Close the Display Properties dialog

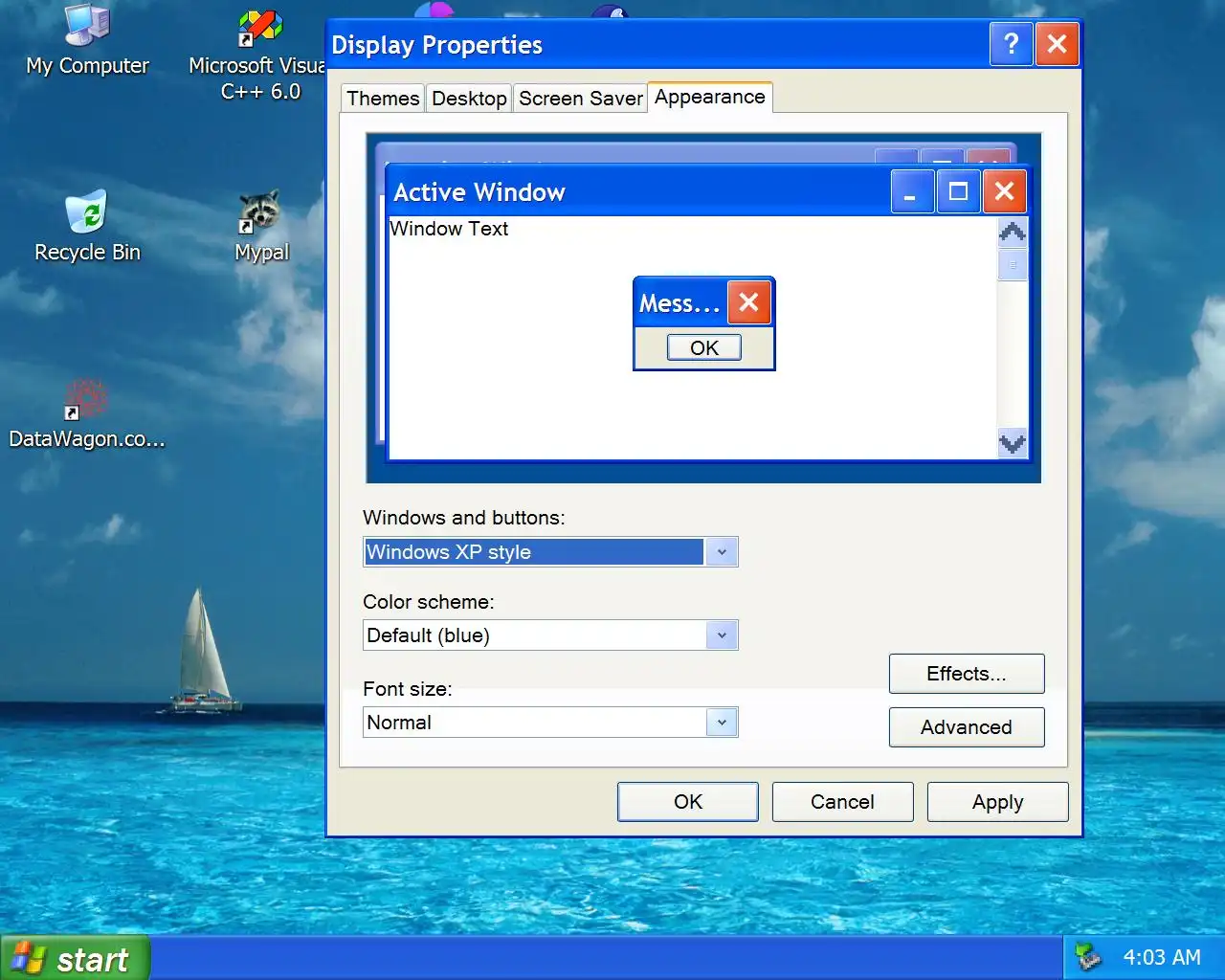pos(1057,44)
